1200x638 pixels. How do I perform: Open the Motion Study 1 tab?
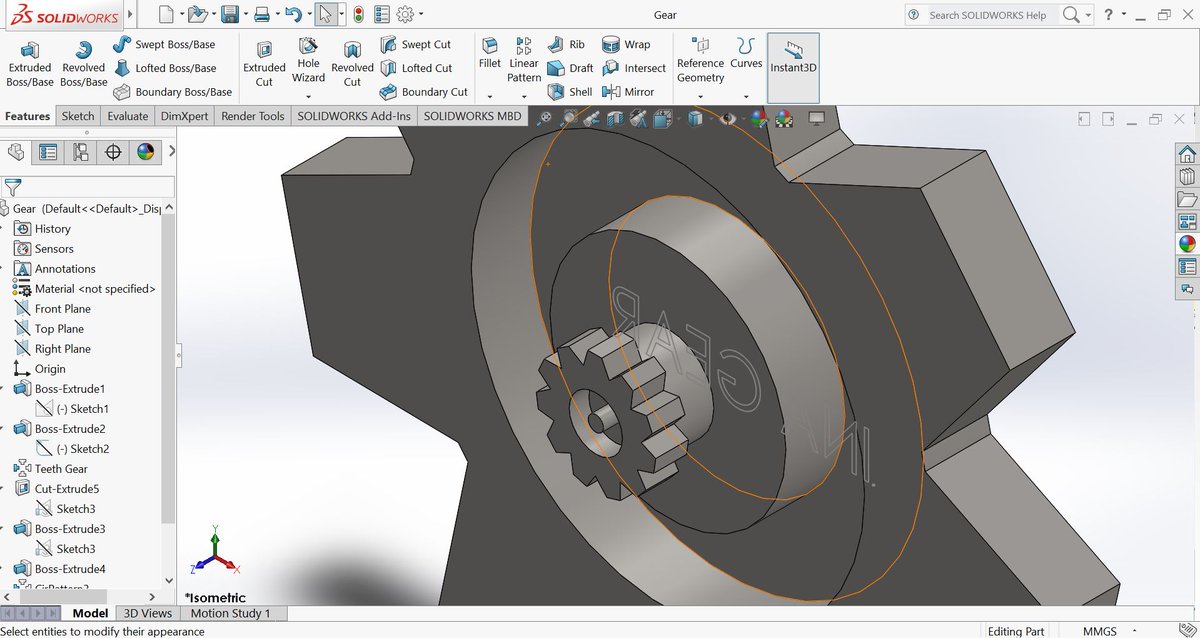click(231, 613)
